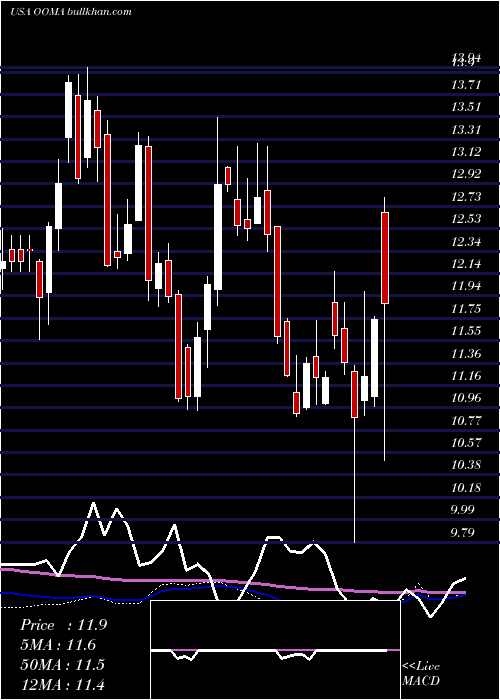Click the 13.51 price axis label
The width and height of the screenshot is (500, 700).
coord(466,107)
